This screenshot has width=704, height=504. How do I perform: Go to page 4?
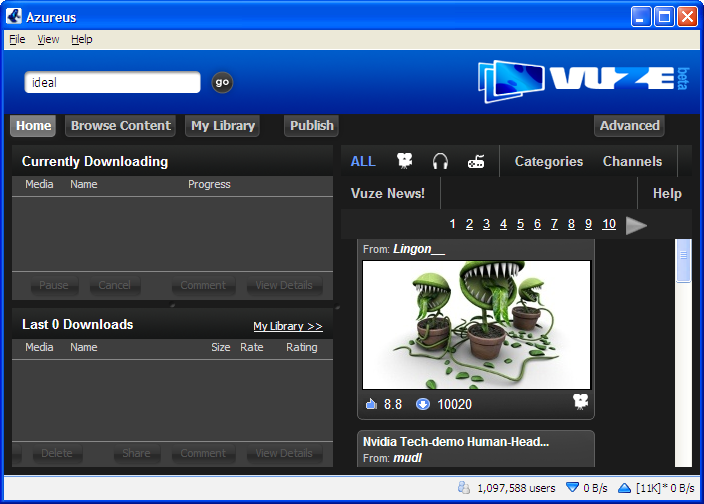(x=503, y=224)
